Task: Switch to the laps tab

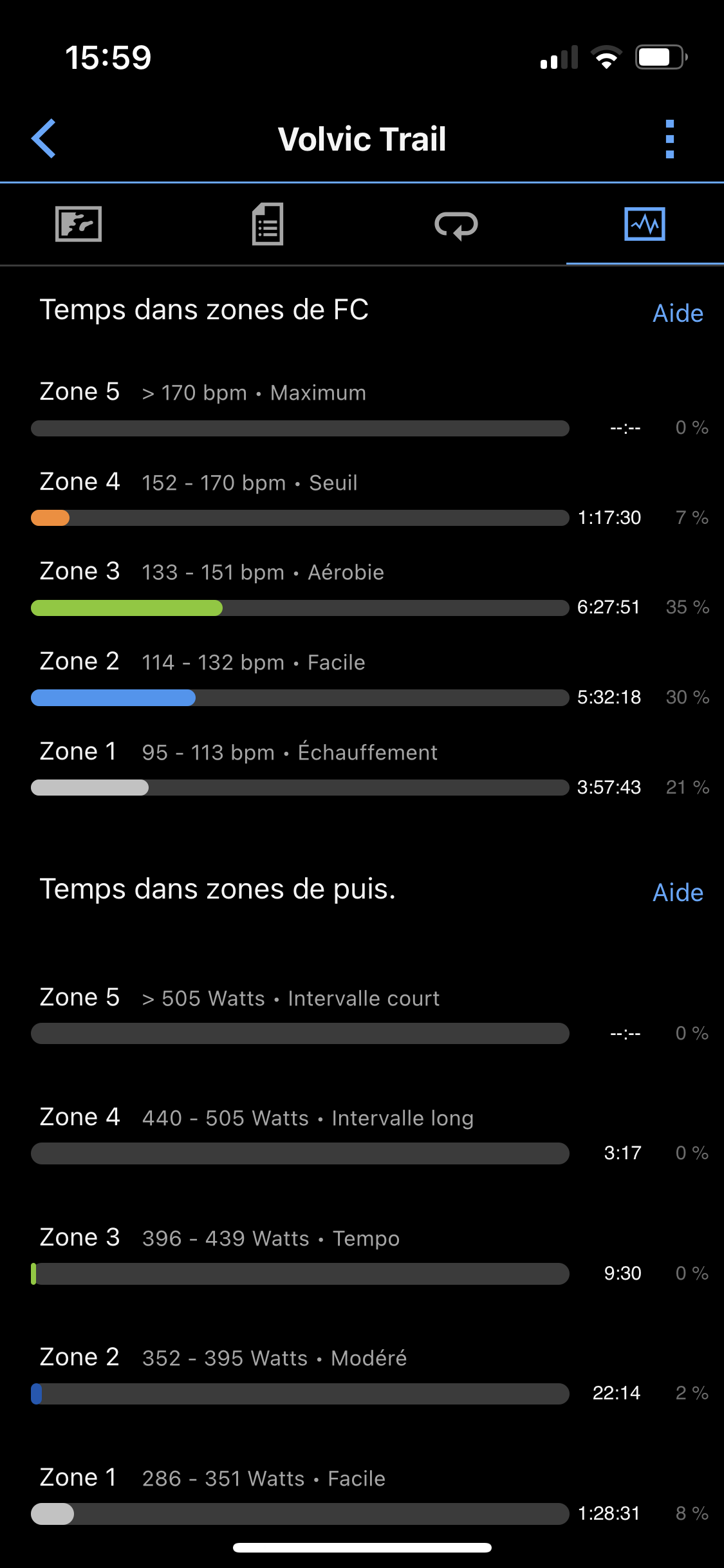Action: click(456, 225)
